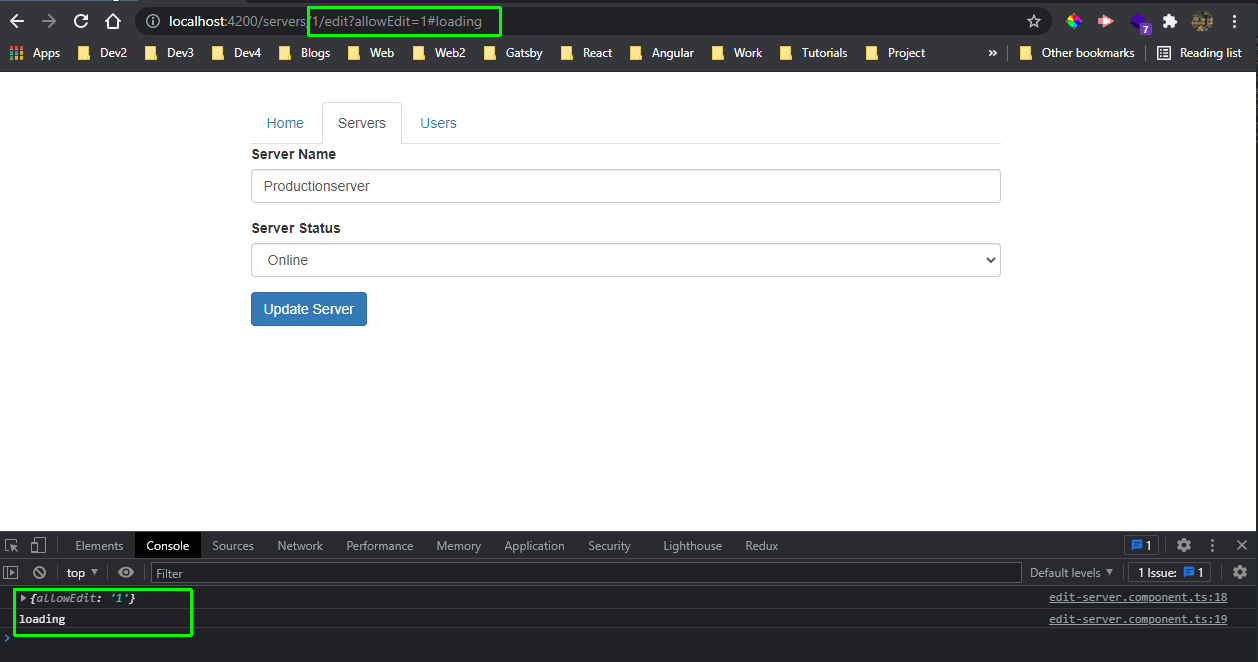This screenshot has width=1258, height=662.
Task: Open the DevTools Memory panel
Action: tap(459, 546)
